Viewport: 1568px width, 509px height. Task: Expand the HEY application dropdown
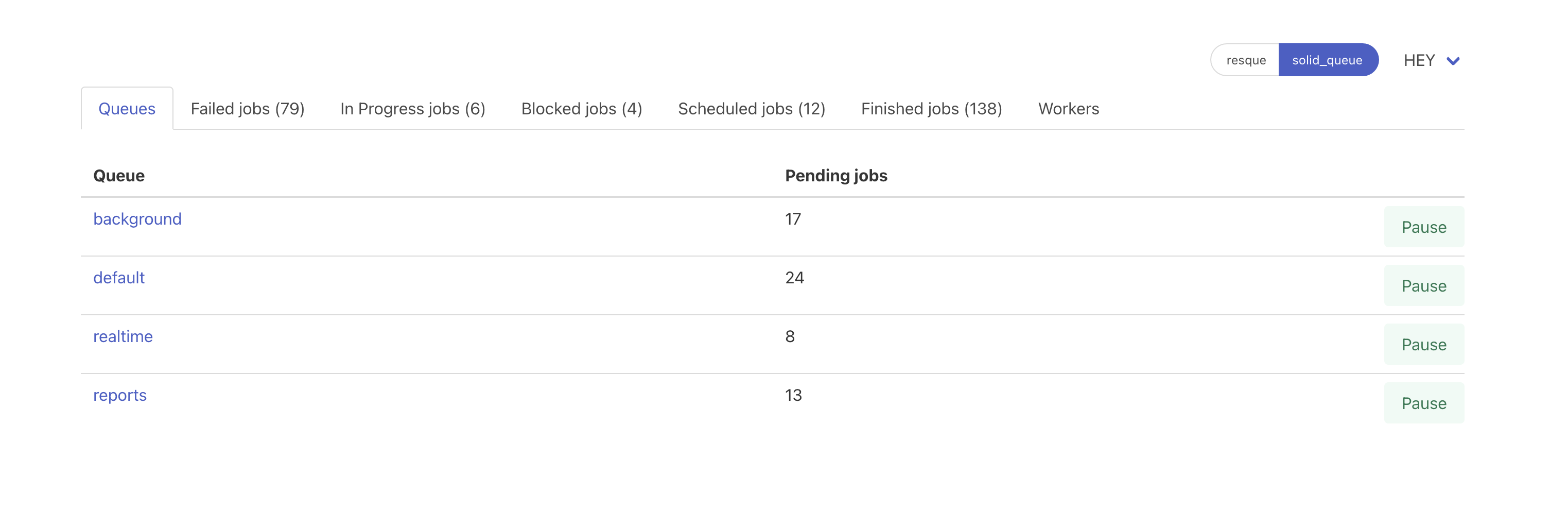pyautogui.click(x=1419, y=60)
